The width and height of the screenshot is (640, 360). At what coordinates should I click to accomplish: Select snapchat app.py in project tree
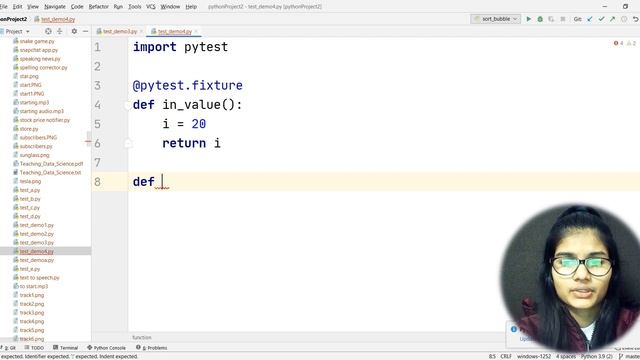39,50
